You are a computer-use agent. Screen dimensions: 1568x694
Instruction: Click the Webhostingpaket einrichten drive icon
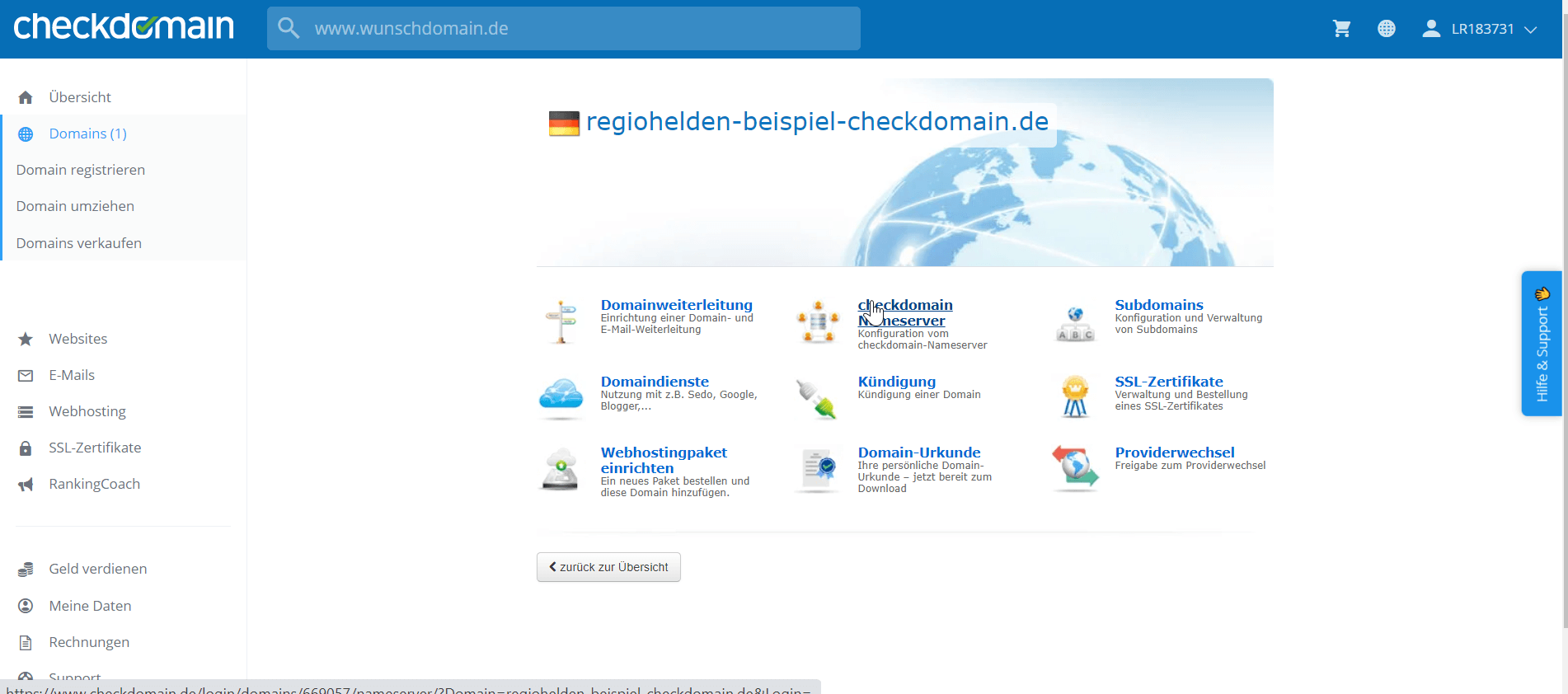click(561, 469)
